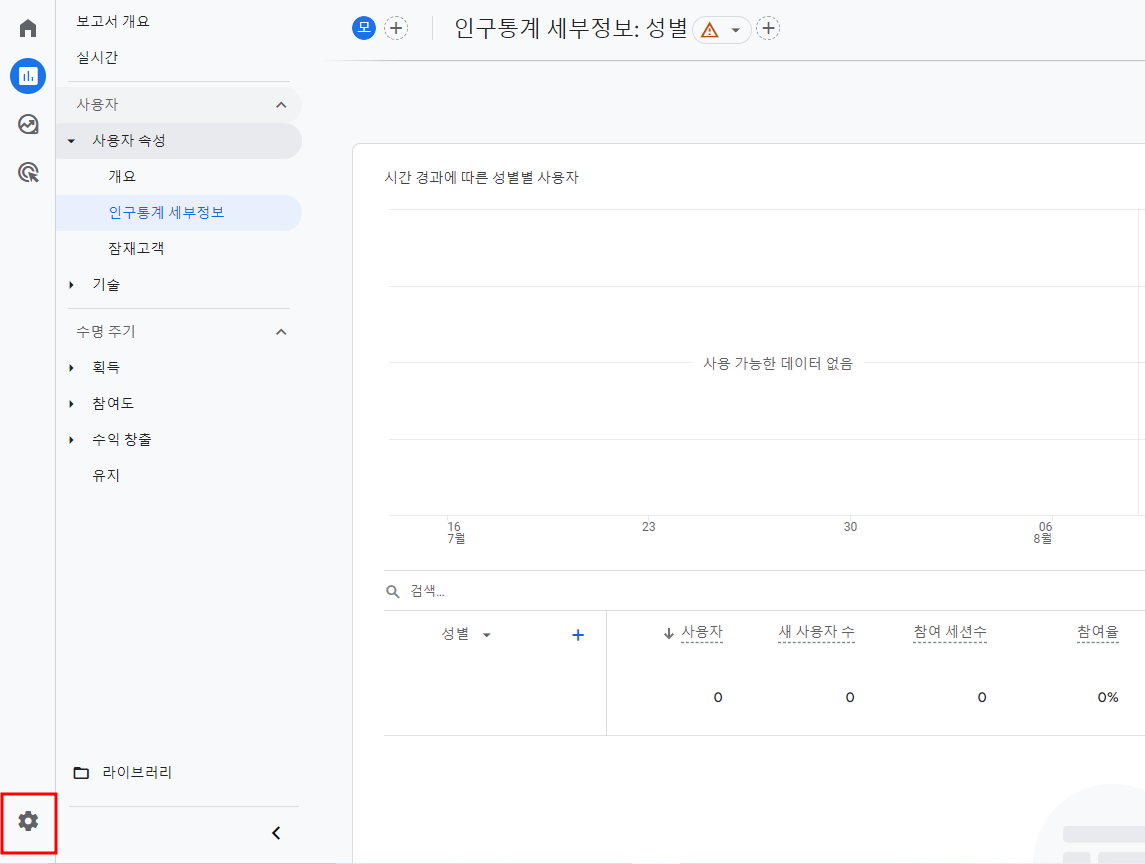Click the 획득 label in 수명 주기
1145x864 pixels.
106,367
